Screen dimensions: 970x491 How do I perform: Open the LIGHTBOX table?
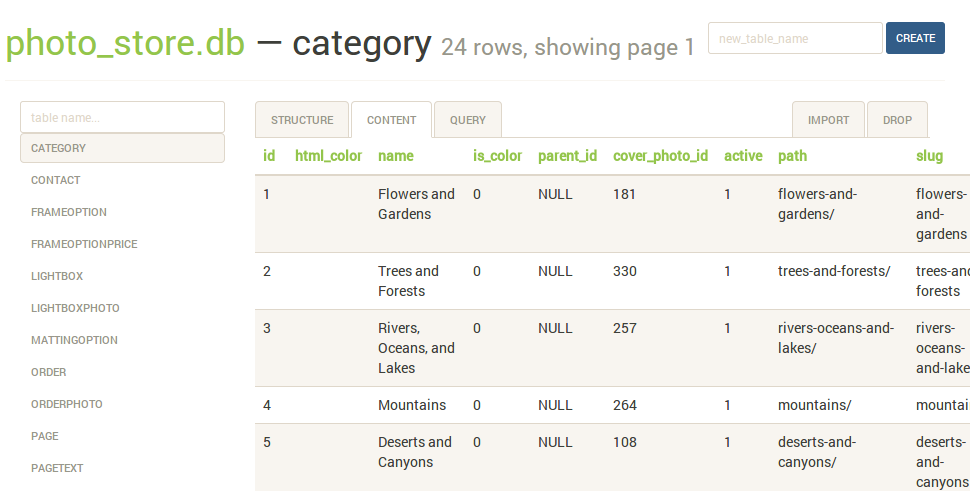[x=57, y=276]
